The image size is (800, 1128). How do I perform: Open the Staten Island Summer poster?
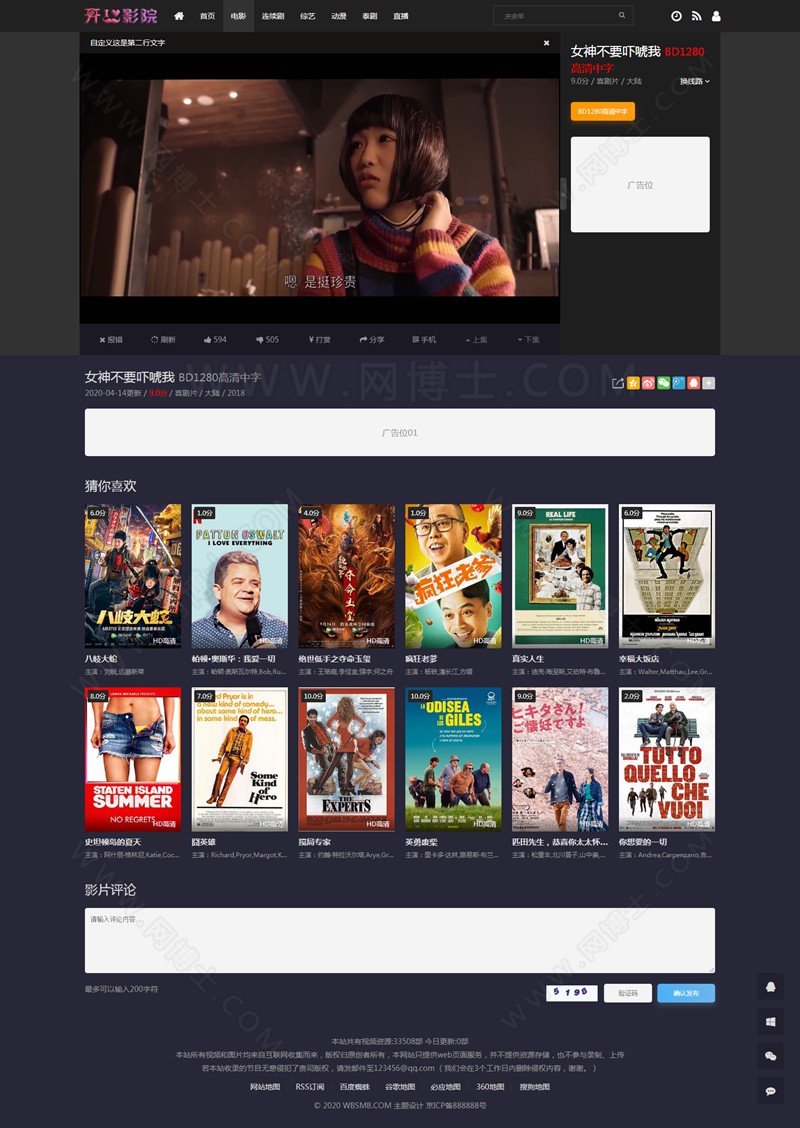point(133,760)
